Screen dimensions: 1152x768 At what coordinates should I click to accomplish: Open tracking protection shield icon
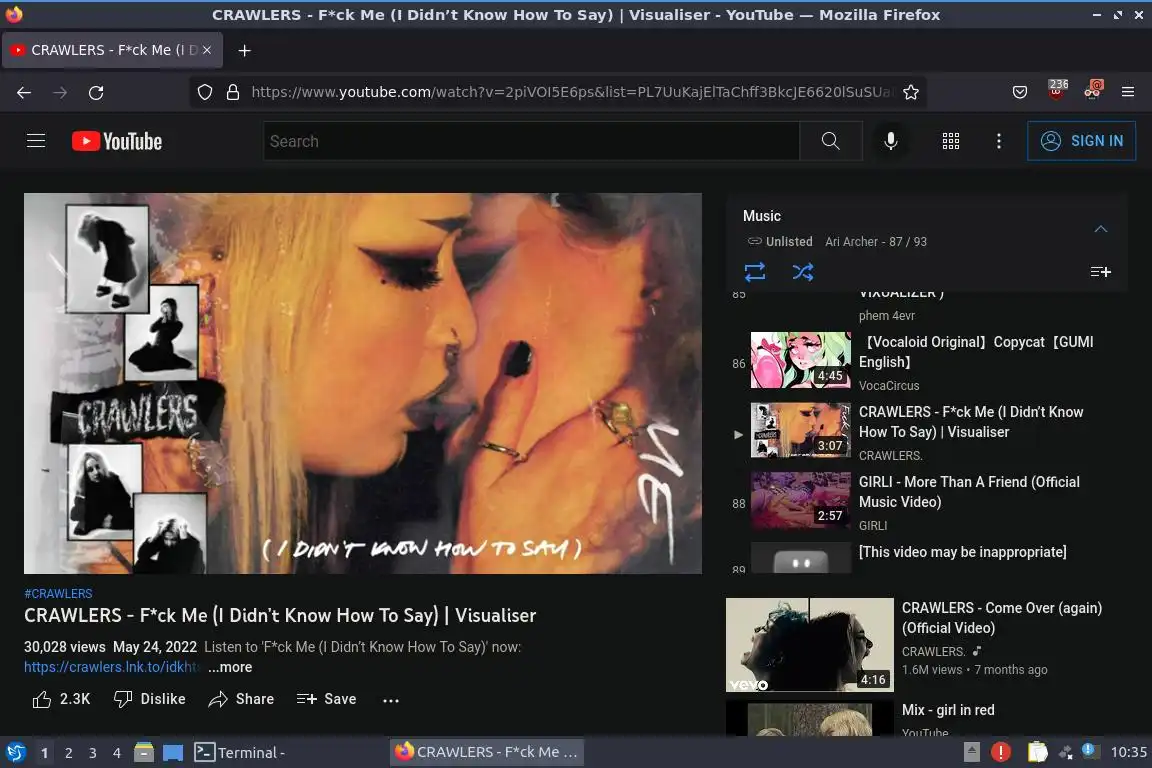(x=205, y=92)
